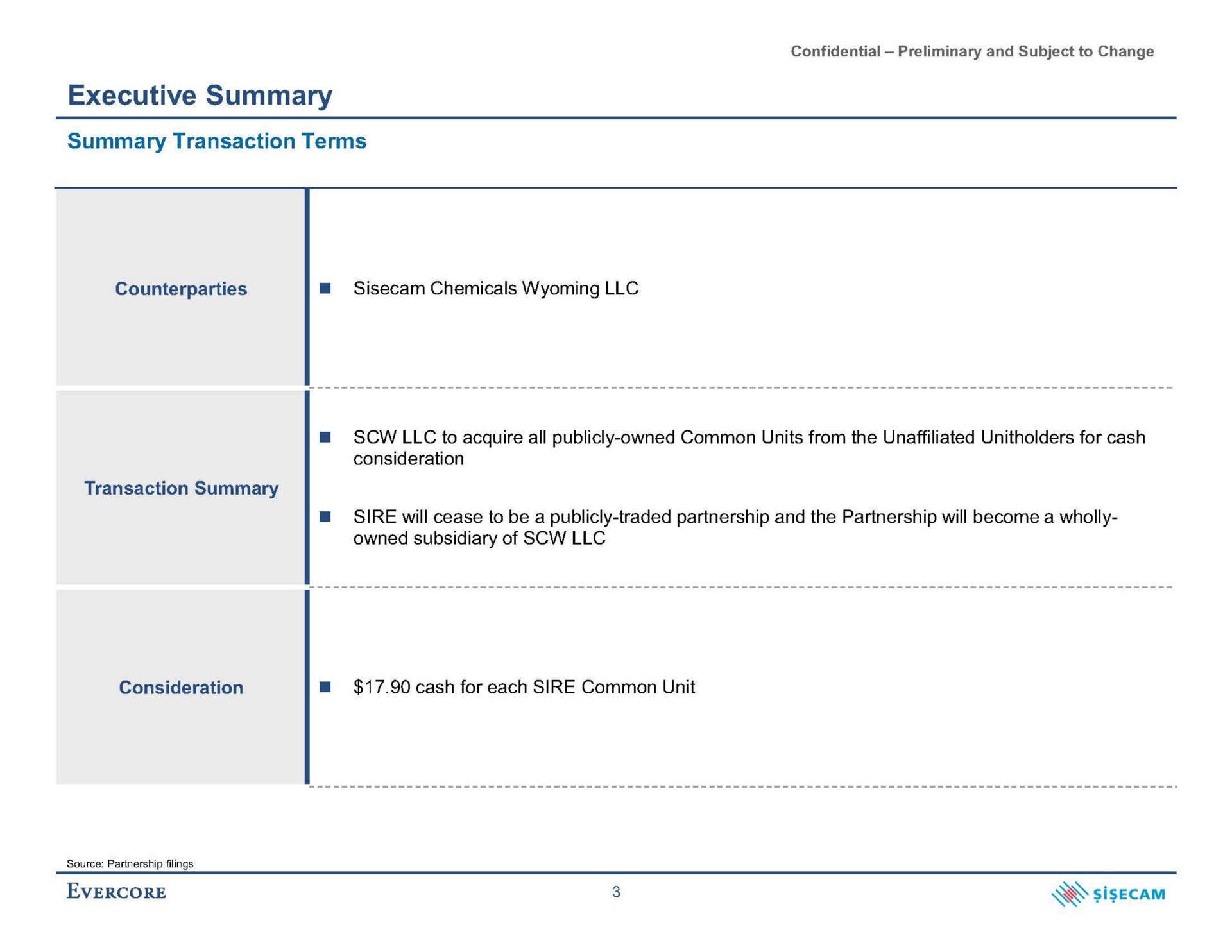1232x952 pixels.
Task: Click the page number 3
Action: pos(616,892)
